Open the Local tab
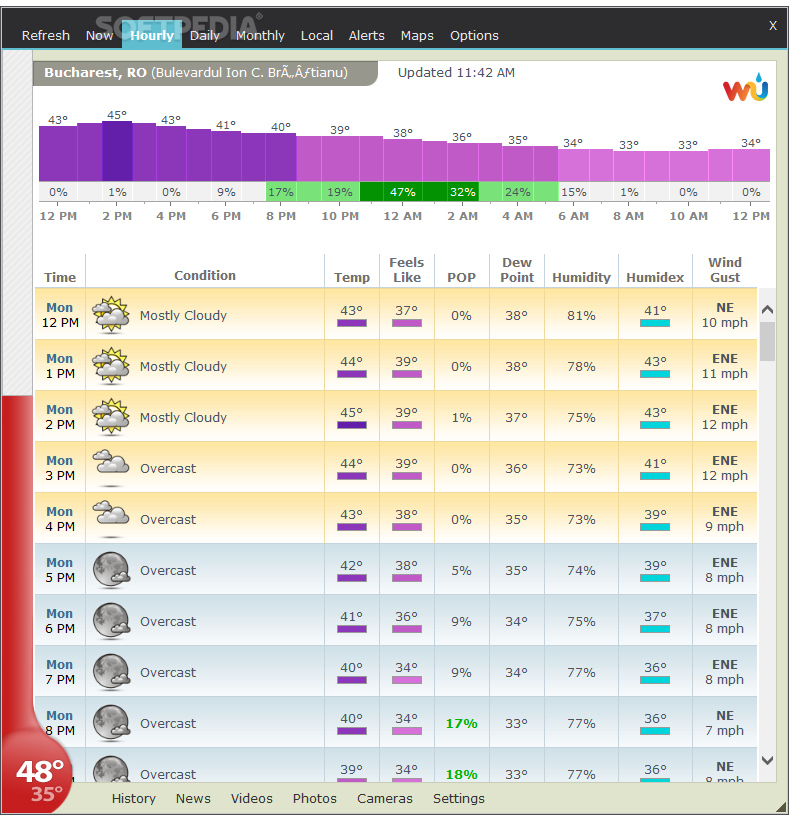Viewport: 789px width, 815px height. coord(317,35)
